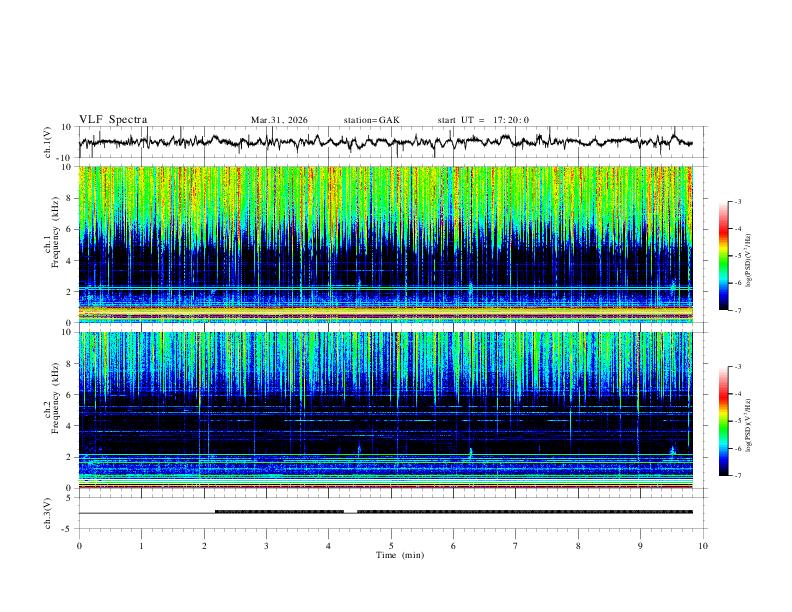The image size is (792, 612).
Task: Click the "-3" label on ch.1 color bar
Action: tap(738, 201)
